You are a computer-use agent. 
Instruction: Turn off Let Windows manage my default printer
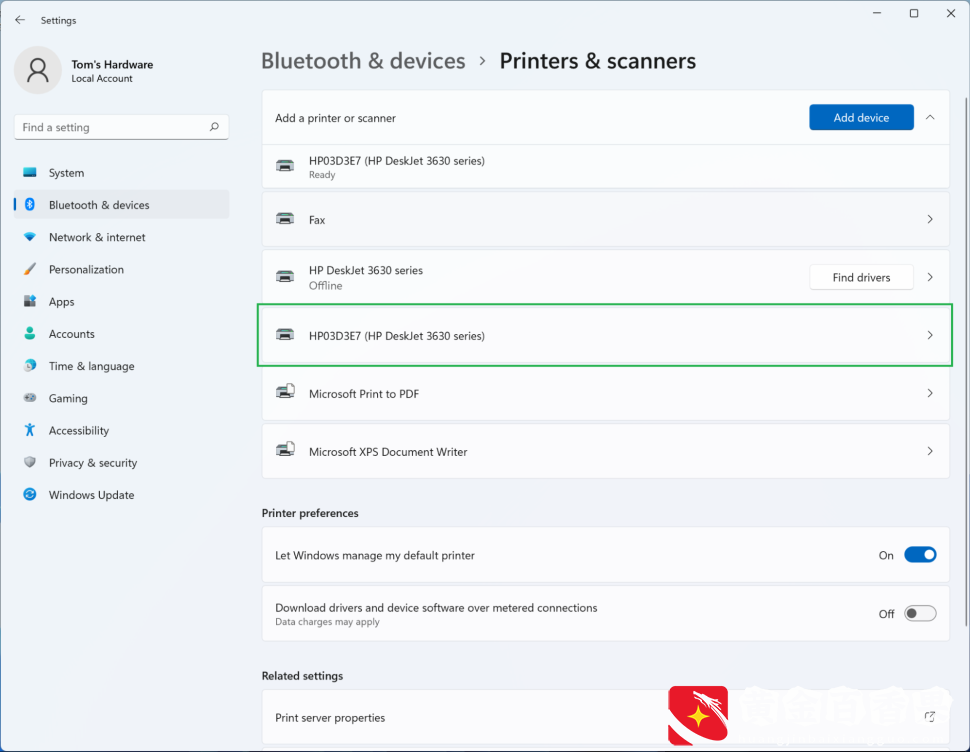(920, 555)
